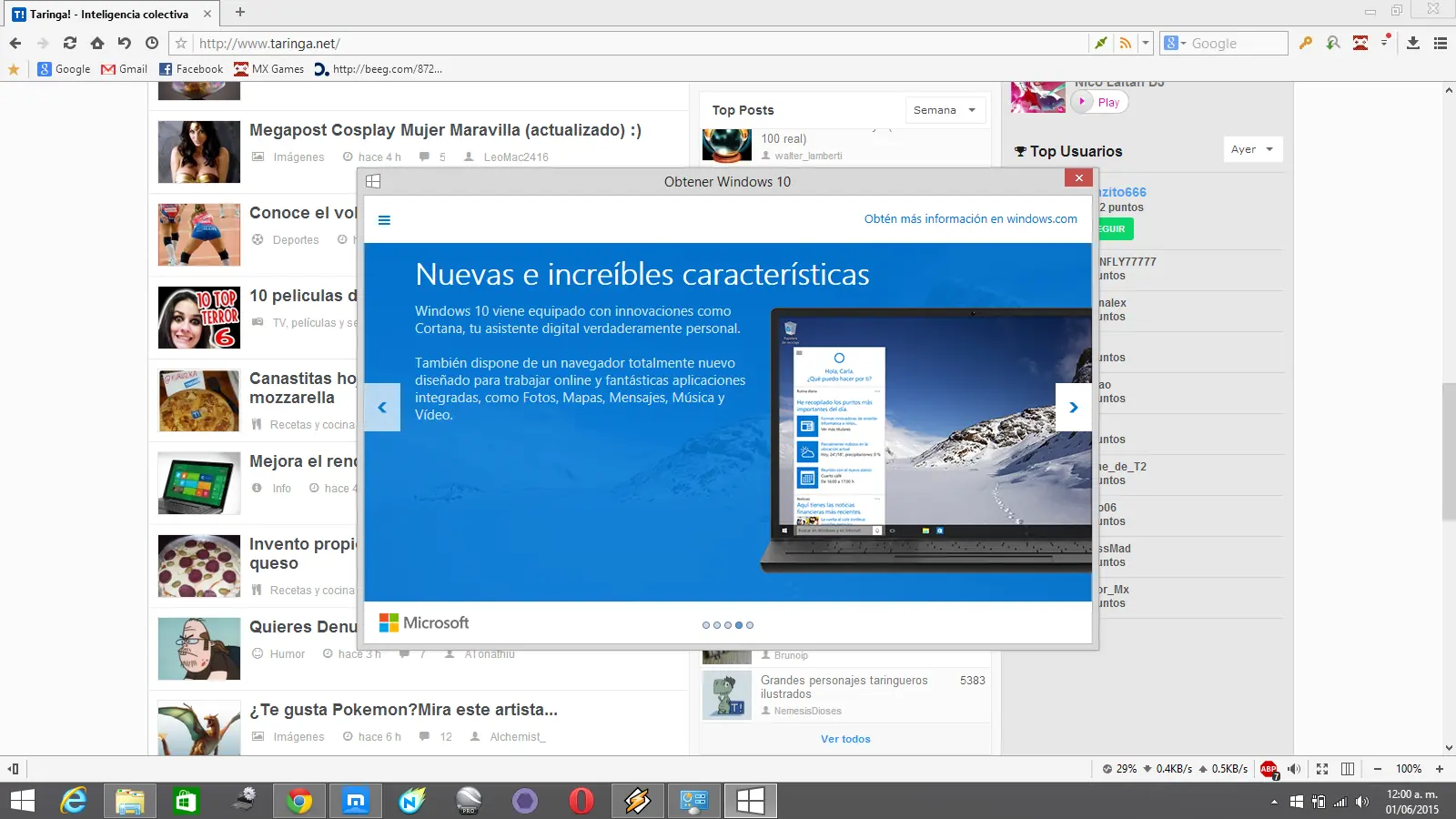Open the browser main menu list icon
1456x819 pixels.
[1441, 43]
